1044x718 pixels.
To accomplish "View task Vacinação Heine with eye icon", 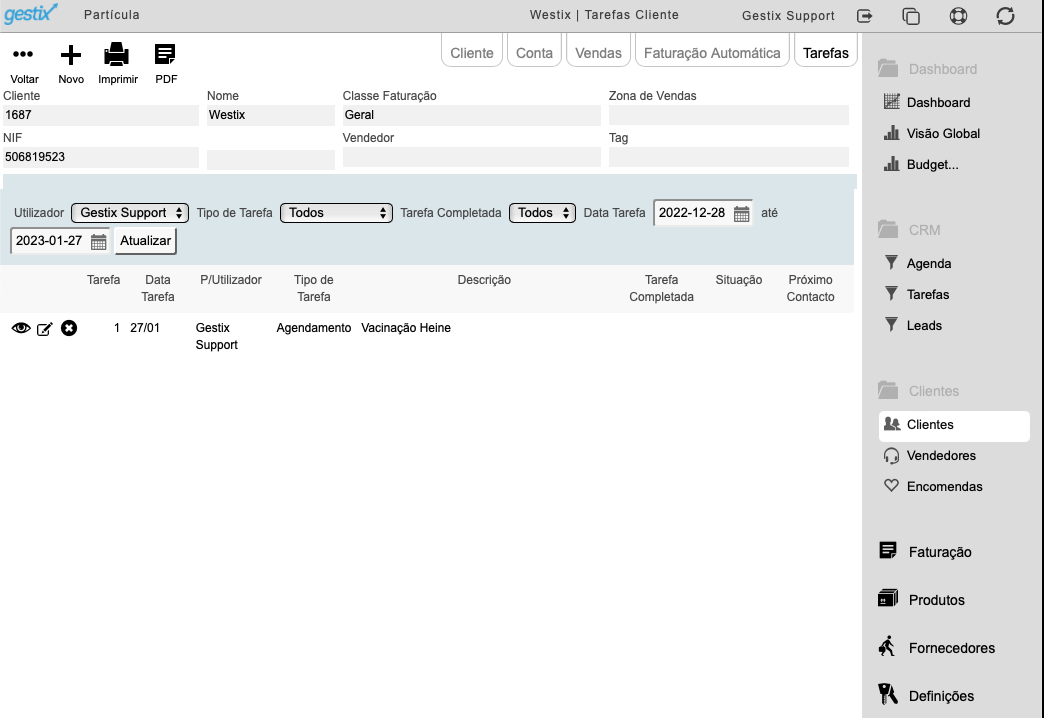I will point(21,328).
